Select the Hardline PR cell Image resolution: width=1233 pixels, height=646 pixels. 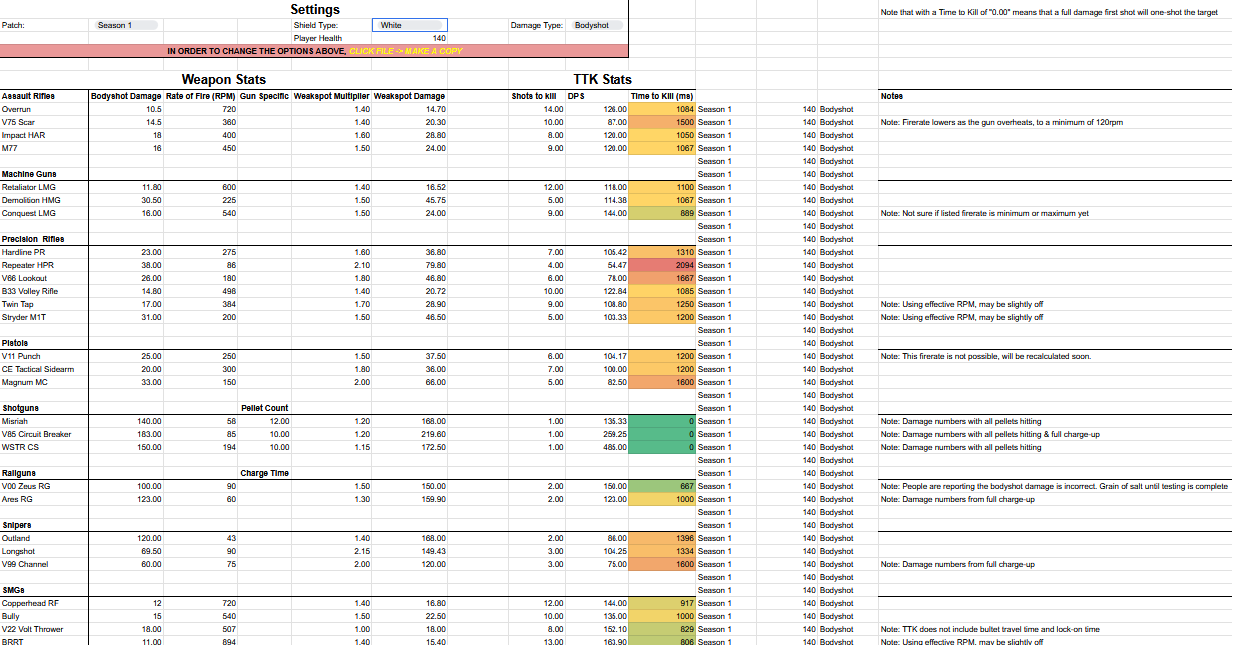coord(45,252)
